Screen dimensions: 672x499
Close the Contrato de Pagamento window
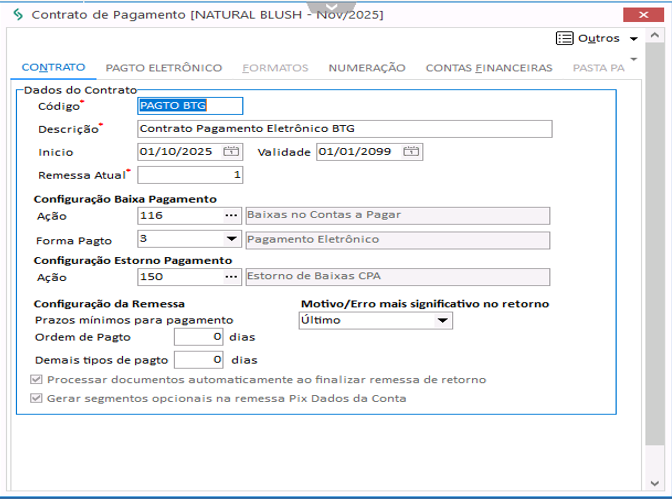click(643, 15)
